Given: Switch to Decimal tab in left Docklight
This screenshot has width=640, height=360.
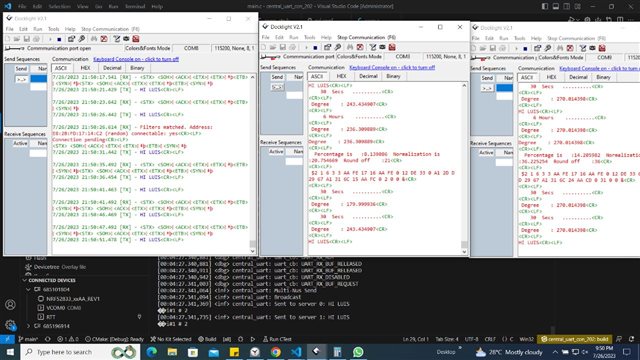Looking at the screenshot, I should (x=112, y=68).
